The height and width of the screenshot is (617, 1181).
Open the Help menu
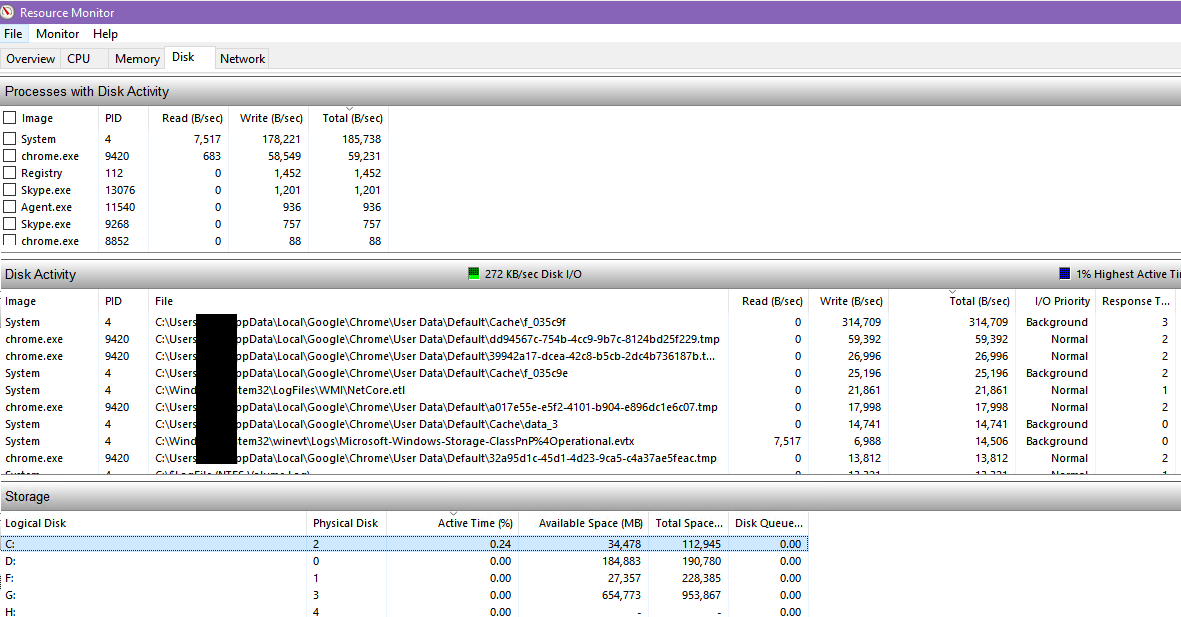105,34
